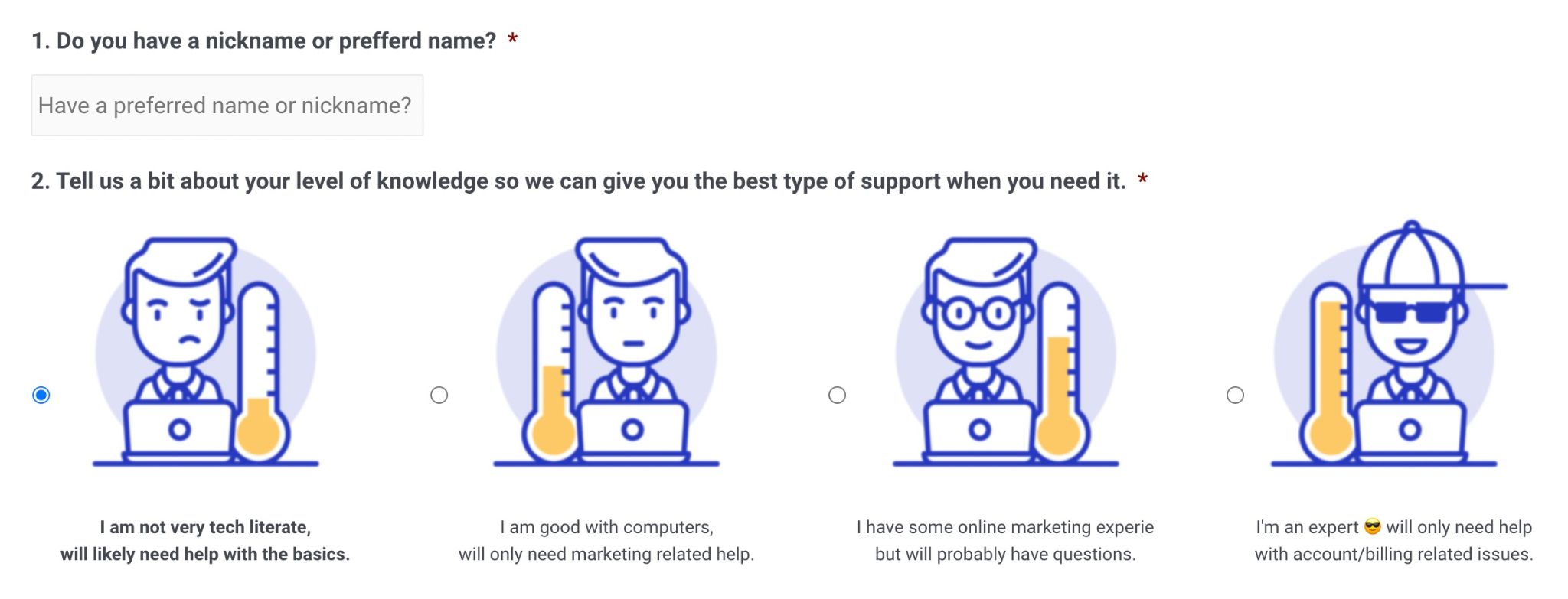Choose the 'good with computers' radio button
This screenshot has width=1568, height=599.
(439, 395)
